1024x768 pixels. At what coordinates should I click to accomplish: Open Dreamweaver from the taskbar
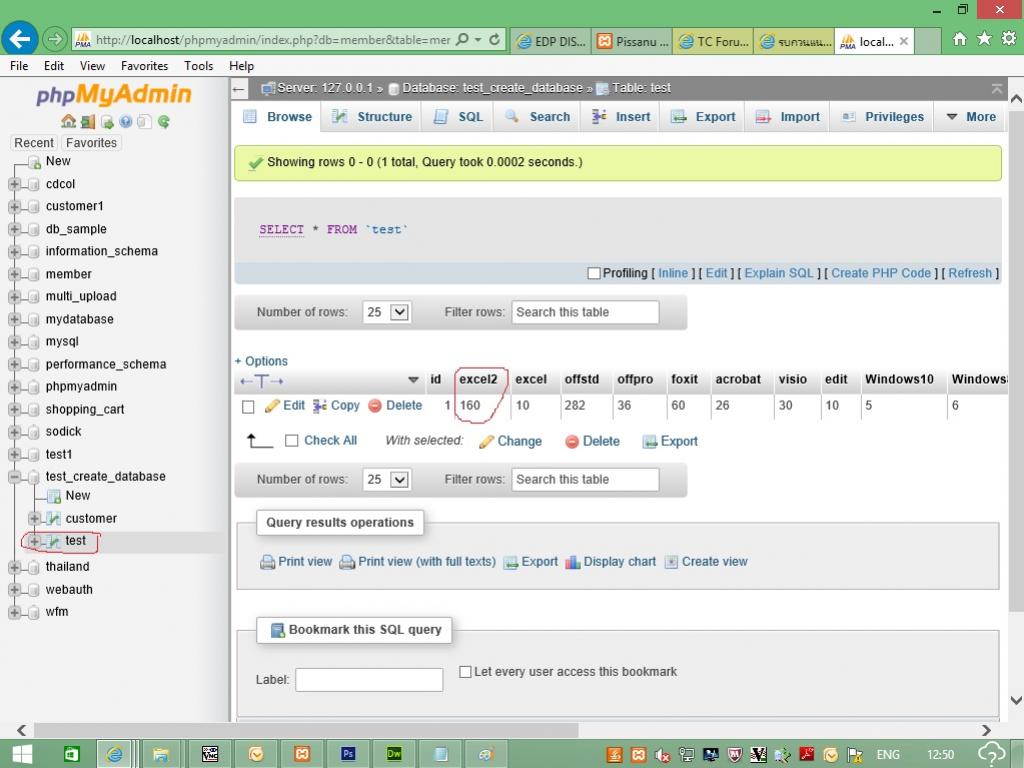[x=394, y=754]
